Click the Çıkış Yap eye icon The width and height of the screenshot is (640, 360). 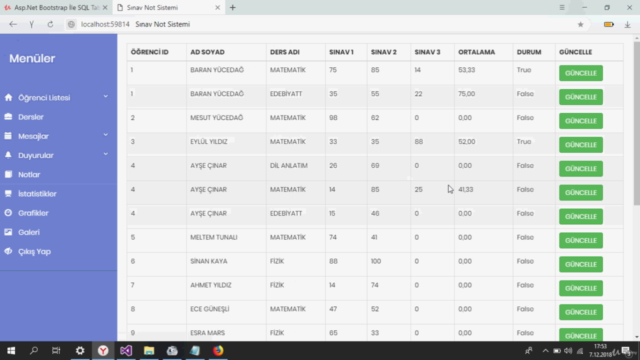pos(9,251)
